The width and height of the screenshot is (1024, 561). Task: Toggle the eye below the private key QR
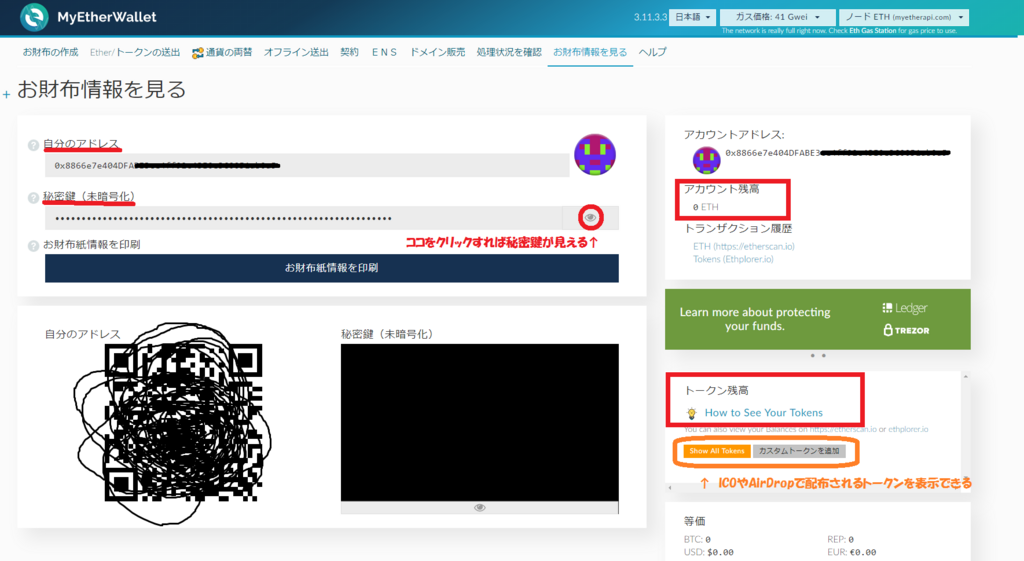pos(479,507)
